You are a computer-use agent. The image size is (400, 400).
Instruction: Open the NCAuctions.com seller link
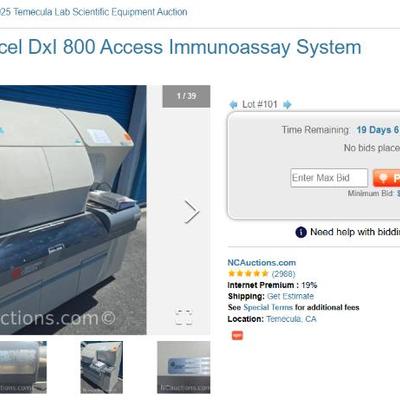pyautogui.click(x=262, y=263)
